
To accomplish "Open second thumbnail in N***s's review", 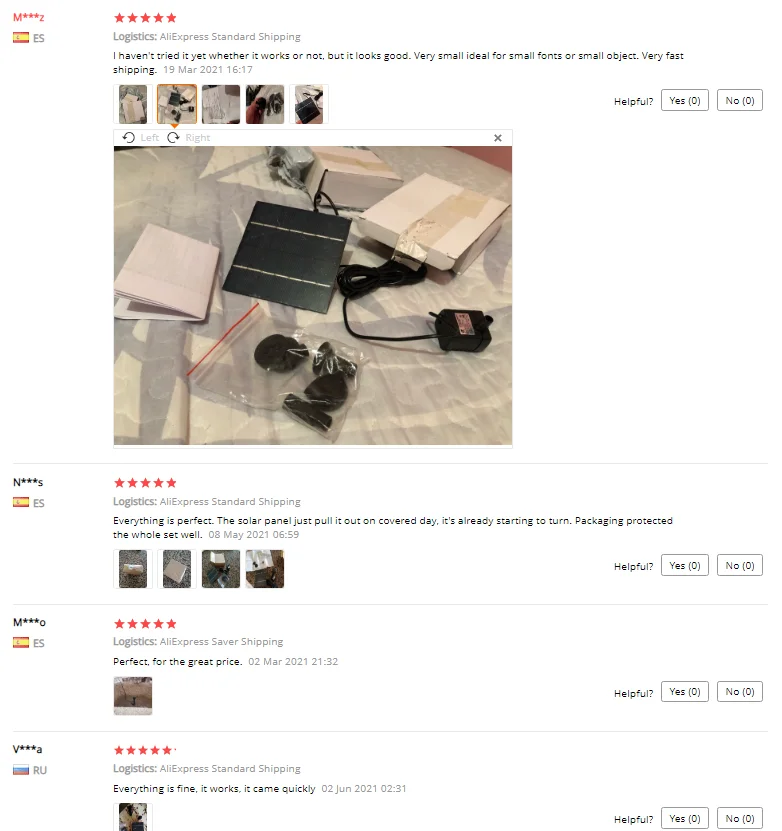I will (x=177, y=569).
